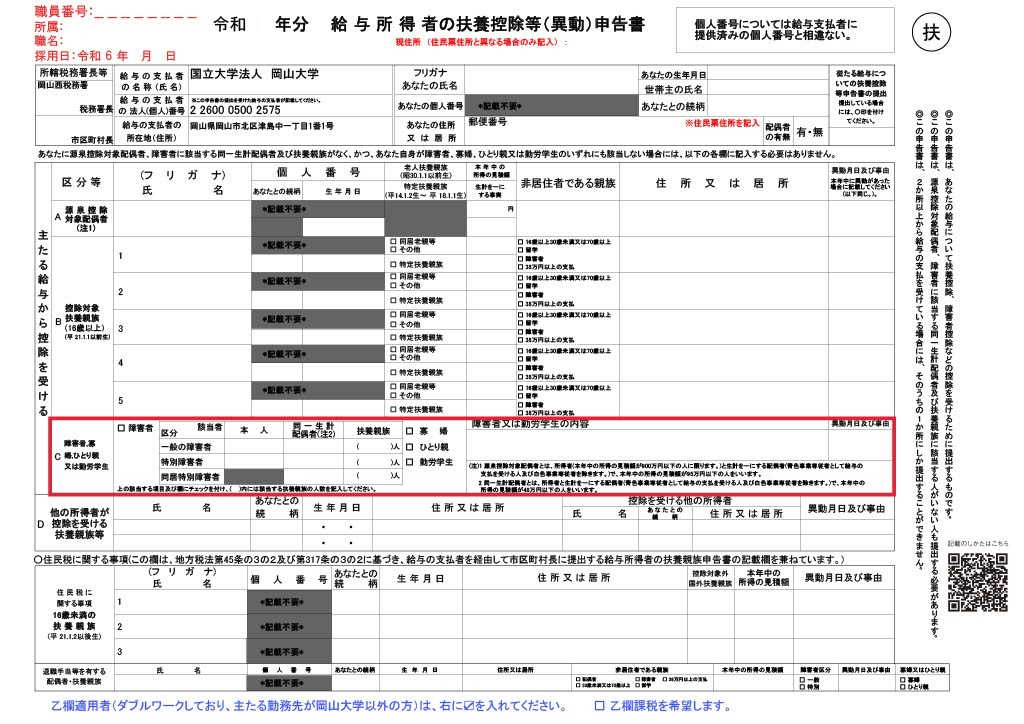1024x724 pixels.
Task: Click the payer address 岡山県岡山市北区津島中一丁目1番1号
Action: click(262, 125)
